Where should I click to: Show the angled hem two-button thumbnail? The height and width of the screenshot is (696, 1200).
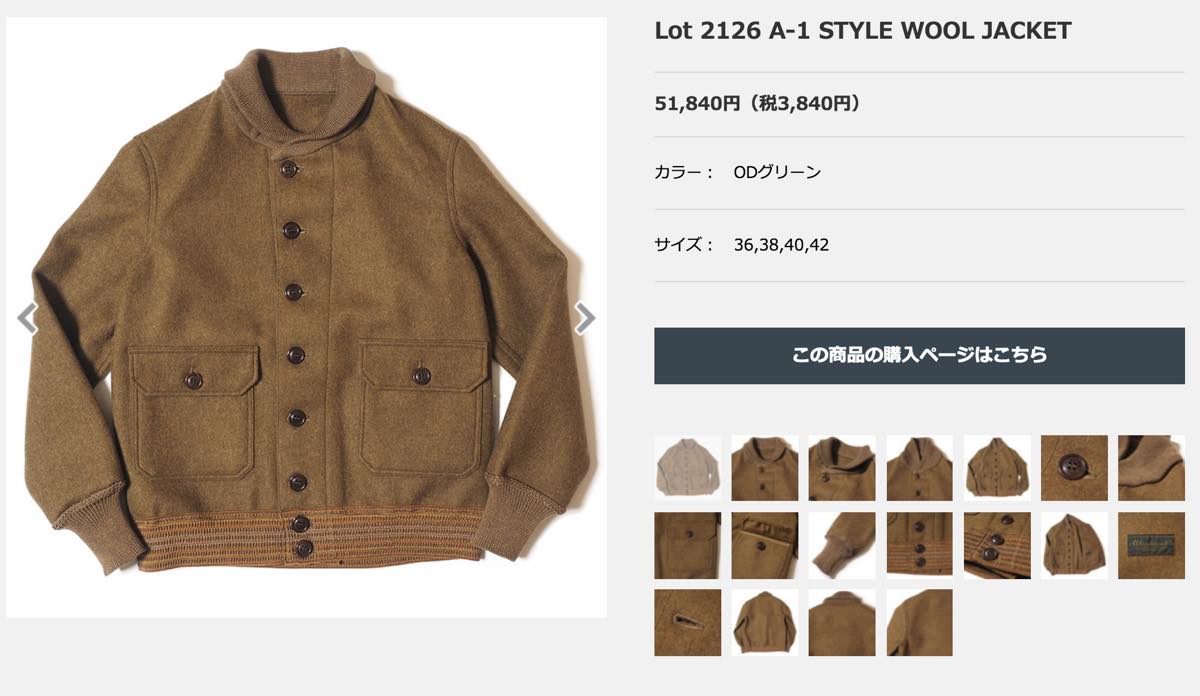tap(997, 545)
